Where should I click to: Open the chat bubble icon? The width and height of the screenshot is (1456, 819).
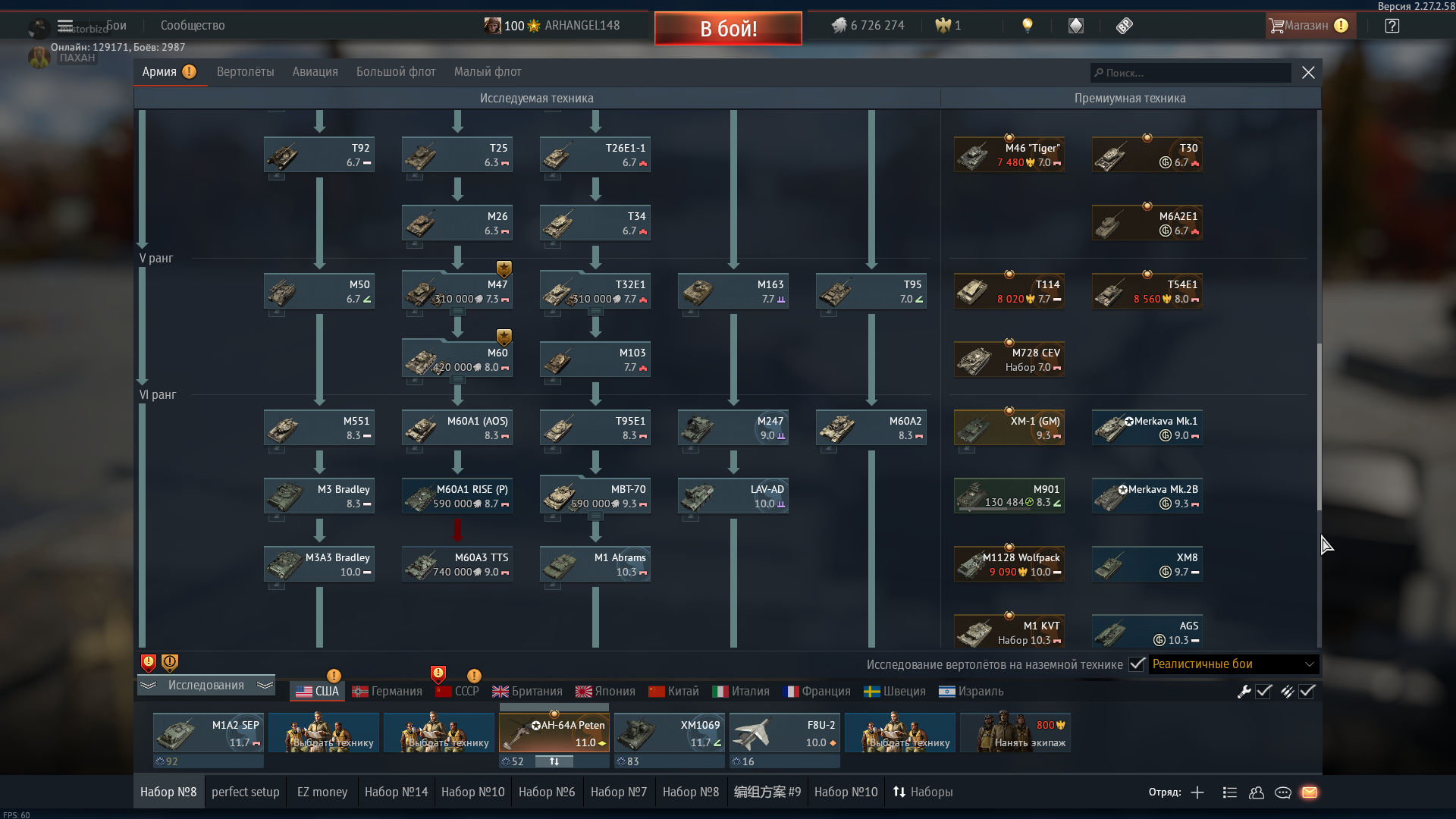1283,792
